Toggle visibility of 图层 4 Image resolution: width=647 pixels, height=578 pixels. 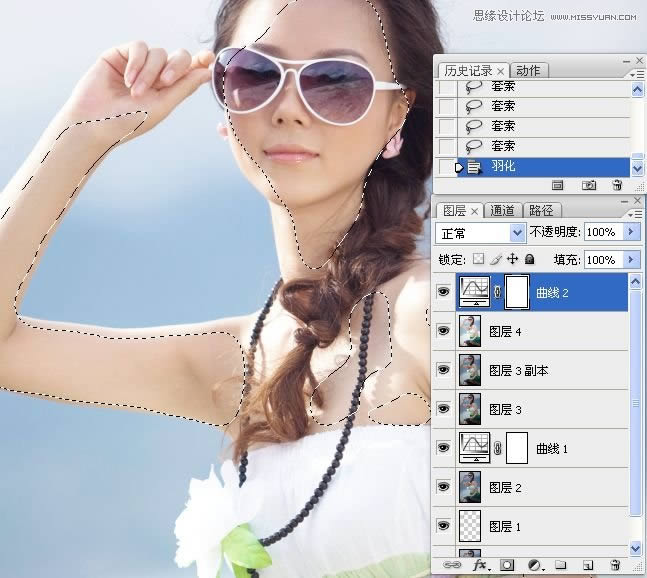click(444, 331)
